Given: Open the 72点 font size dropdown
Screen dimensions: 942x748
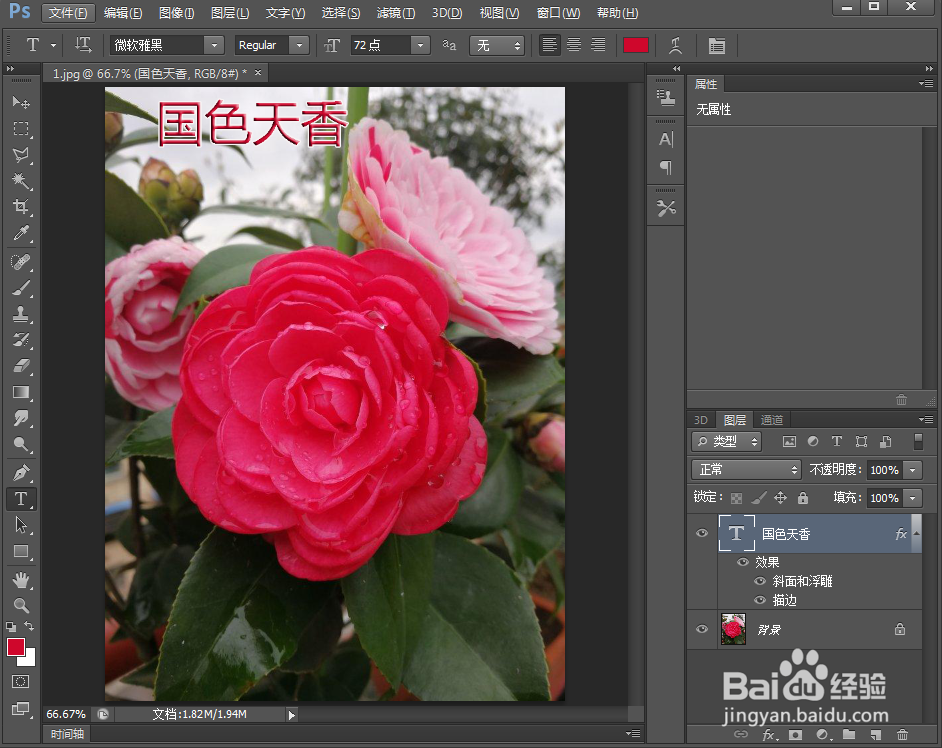Looking at the screenshot, I should click(x=421, y=45).
